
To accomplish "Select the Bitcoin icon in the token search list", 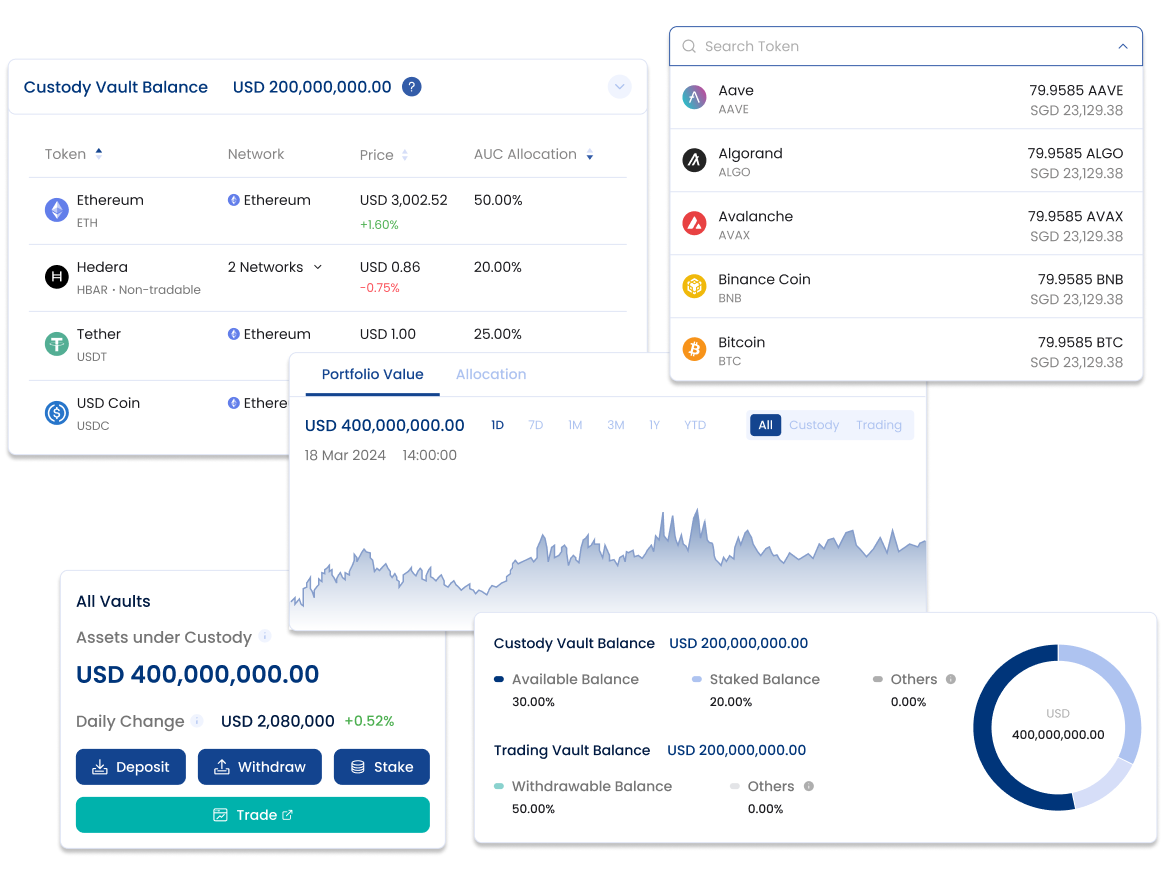I will [x=694, y=350].
